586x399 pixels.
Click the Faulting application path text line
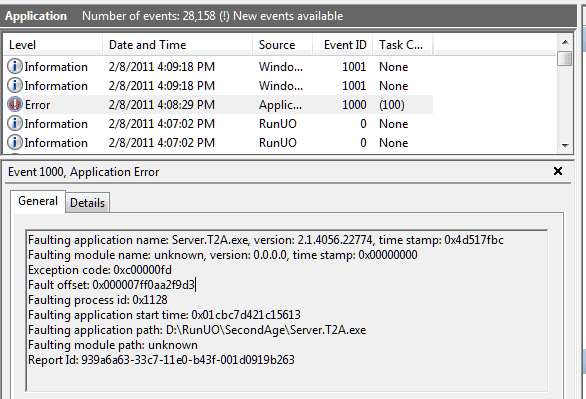(x=197, y=330)
